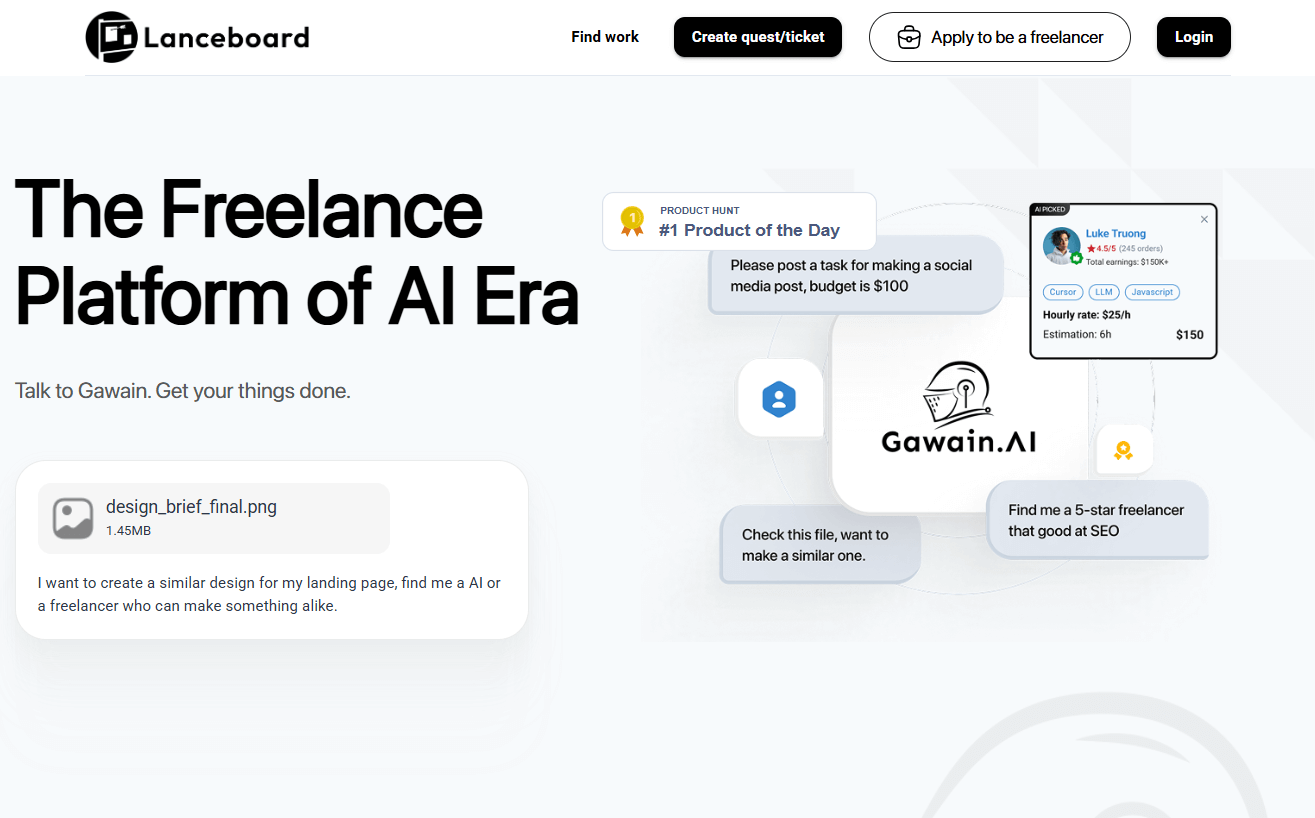Image resolution: width=1315 pixels, height=818 pixels.
Task: Open the design_brief_final.png attachment
Action: [x=214, y=518]
